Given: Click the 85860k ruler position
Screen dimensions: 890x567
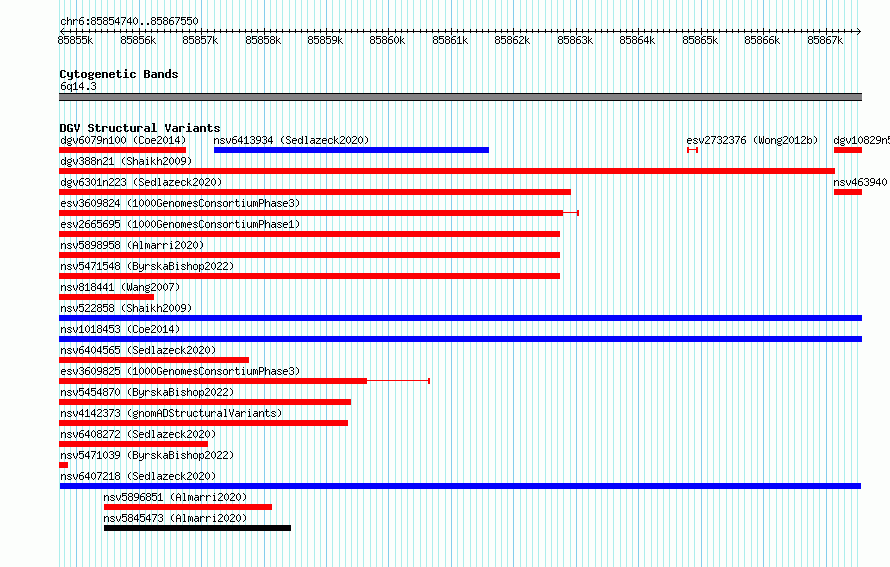Looking at the screenshot, I should (387, 40).
